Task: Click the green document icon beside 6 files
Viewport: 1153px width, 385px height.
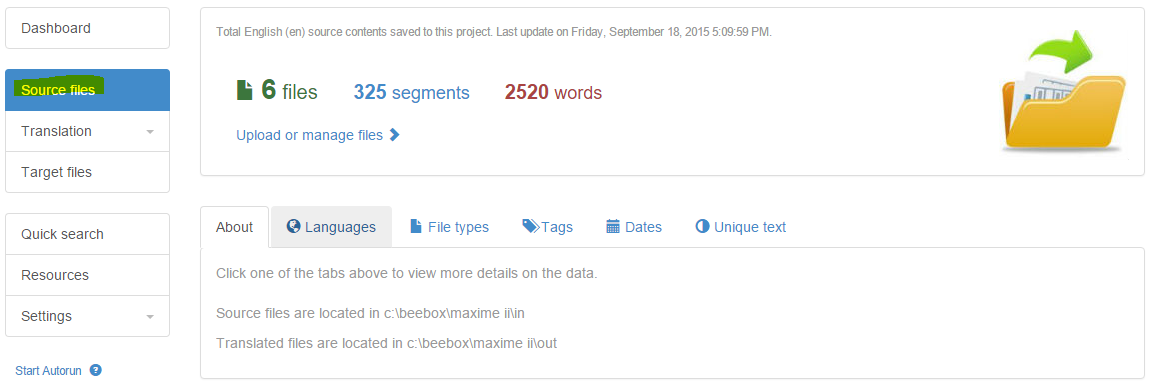Action: pyautogui.click(x=244, y=90)
